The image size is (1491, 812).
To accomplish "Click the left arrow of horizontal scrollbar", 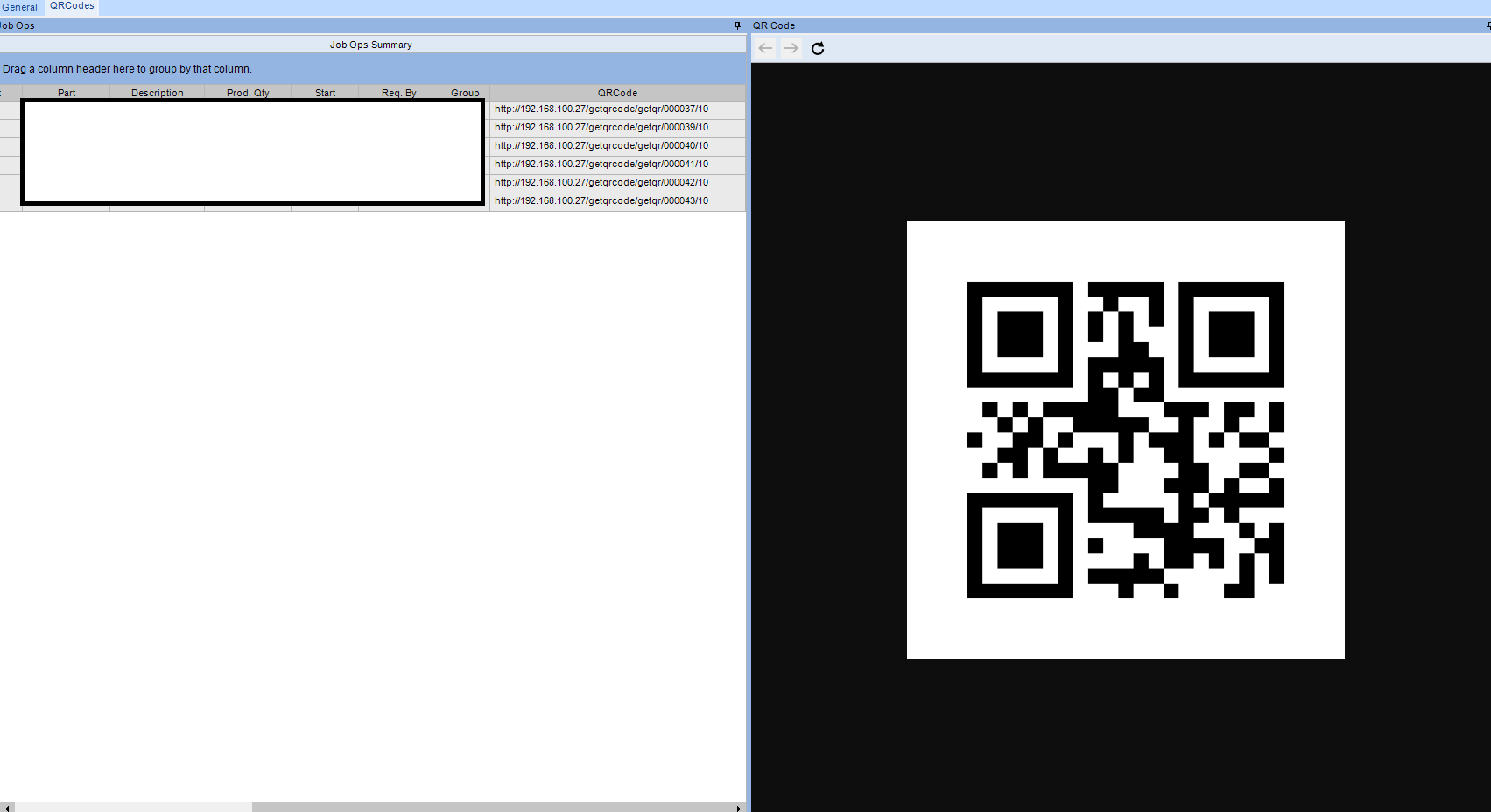I will pyautogui.click(x=7, y=807).
